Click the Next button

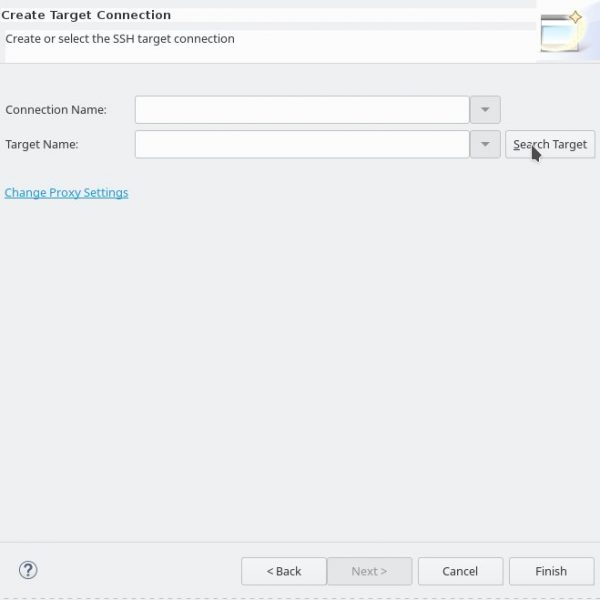tap(369, 571)
